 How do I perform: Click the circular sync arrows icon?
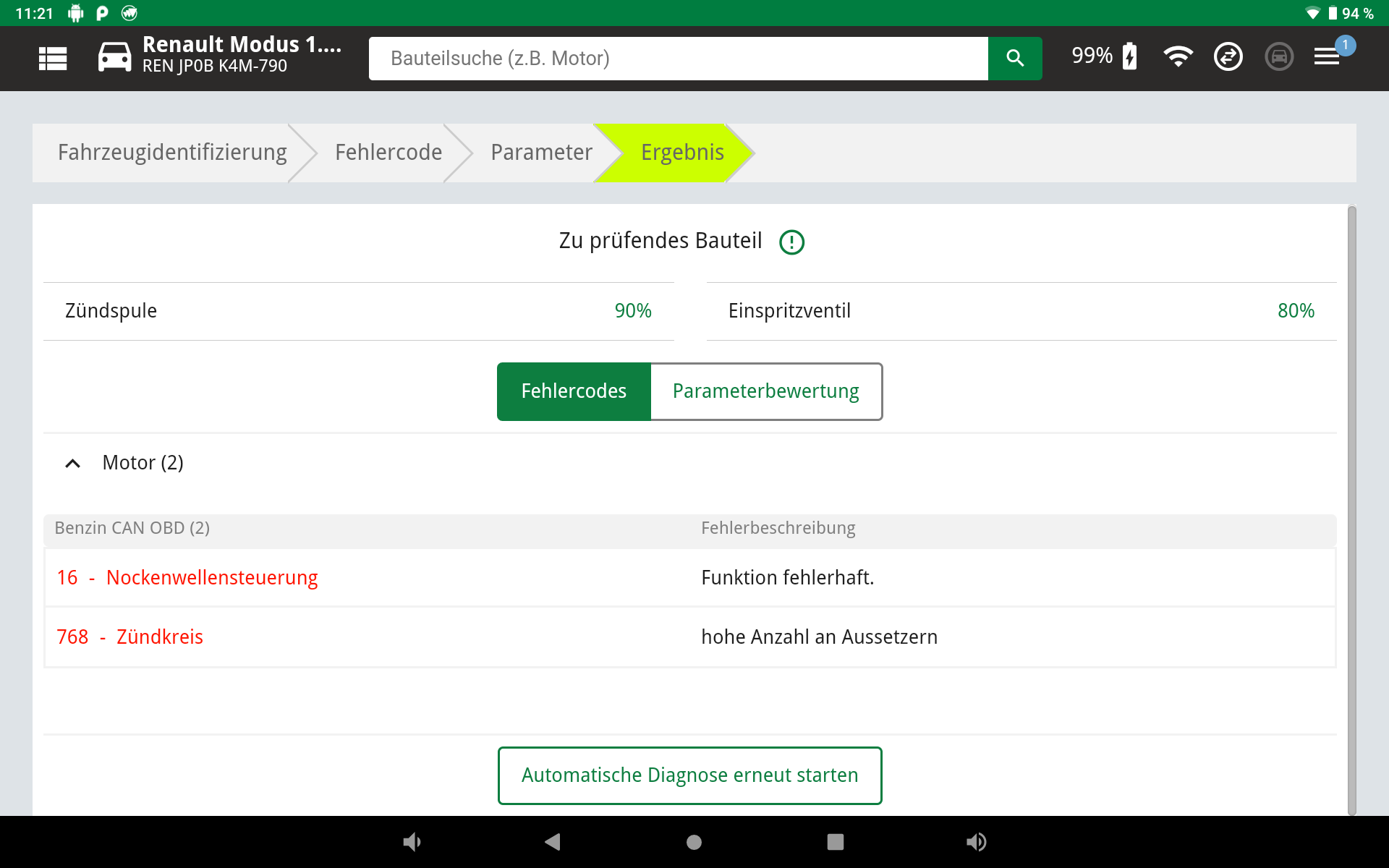[1228, 56]
